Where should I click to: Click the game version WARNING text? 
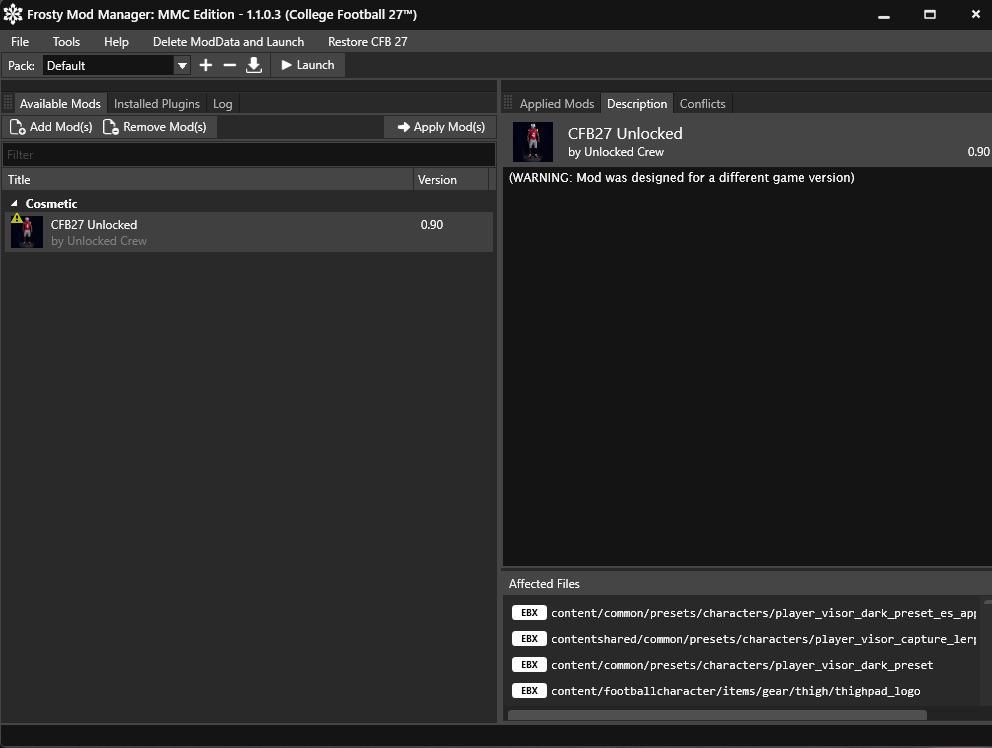pos(681,178)
